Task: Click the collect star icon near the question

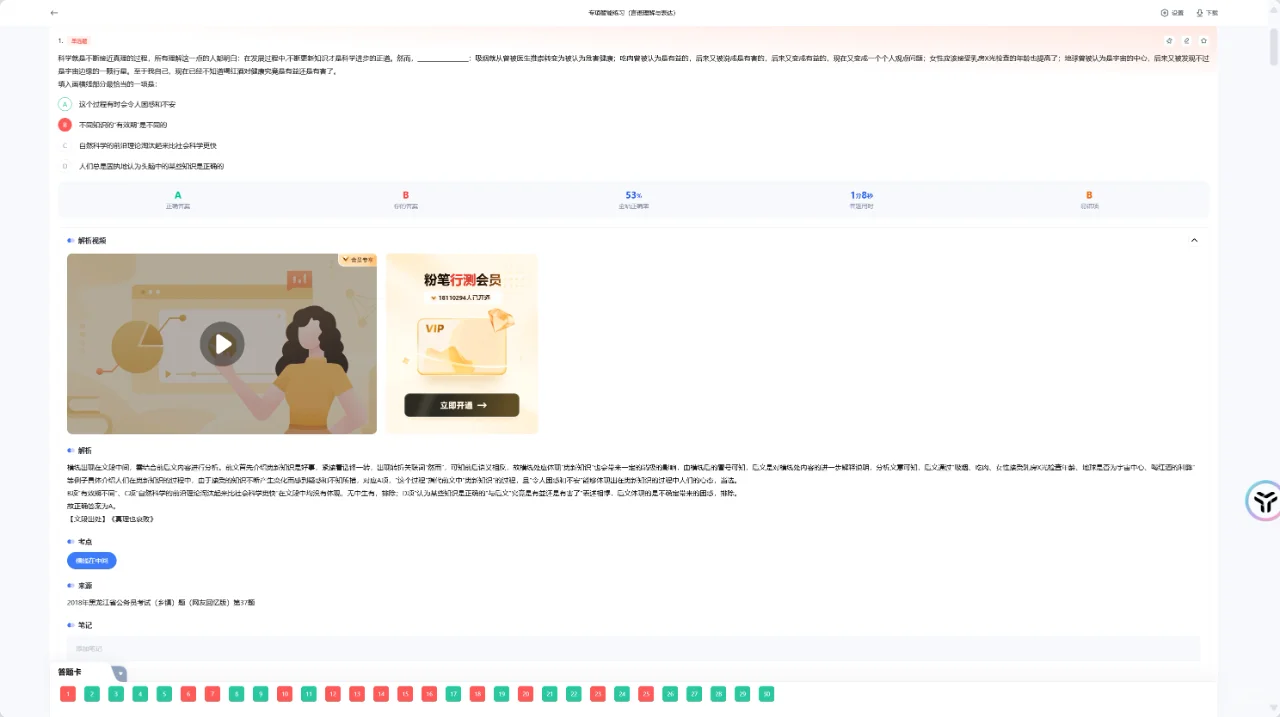Action: click(1204, 40)
